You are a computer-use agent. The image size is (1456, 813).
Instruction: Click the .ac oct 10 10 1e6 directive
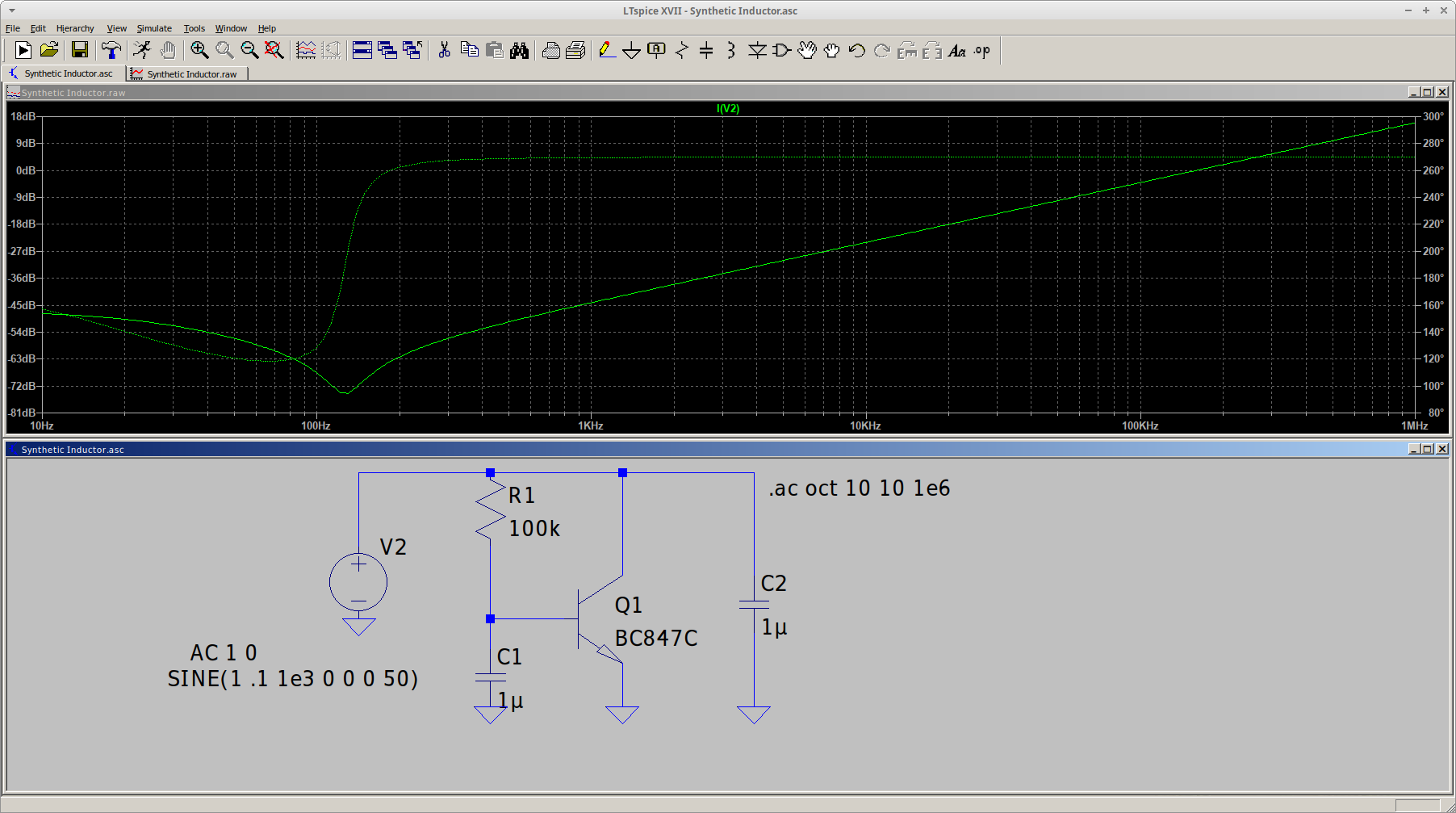point(860,488)
